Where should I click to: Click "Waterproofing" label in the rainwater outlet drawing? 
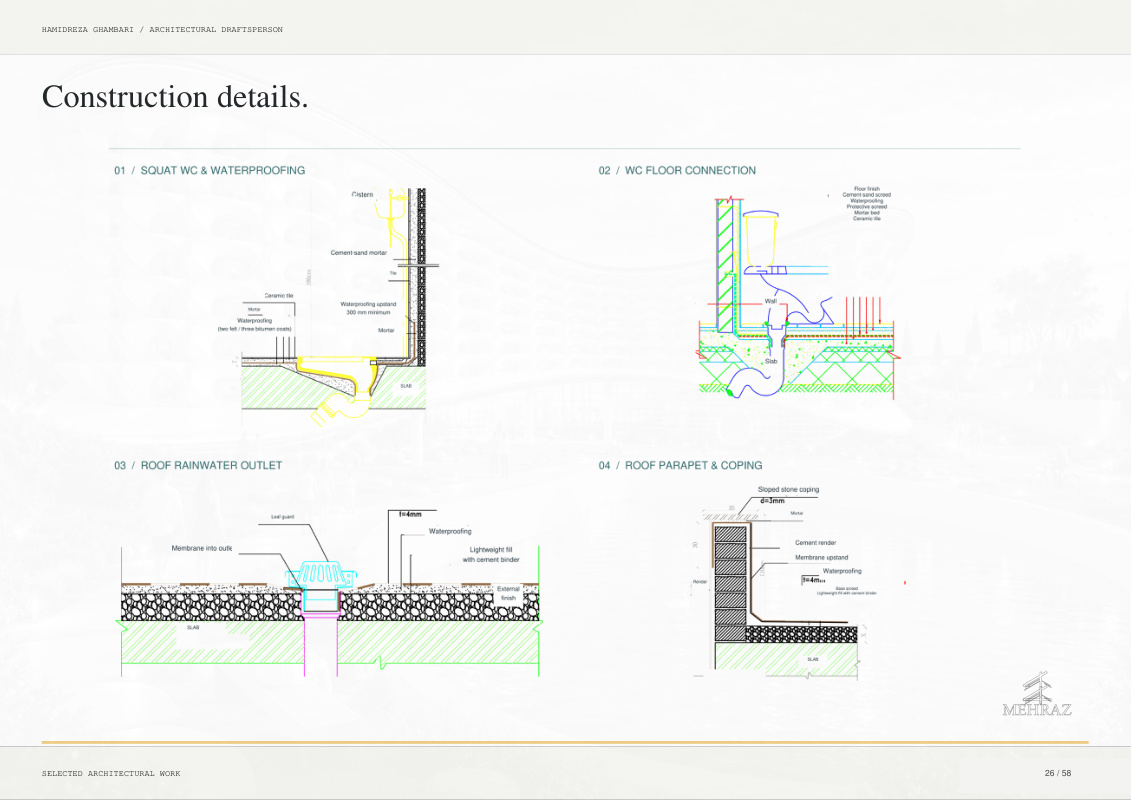pos(450,531)
